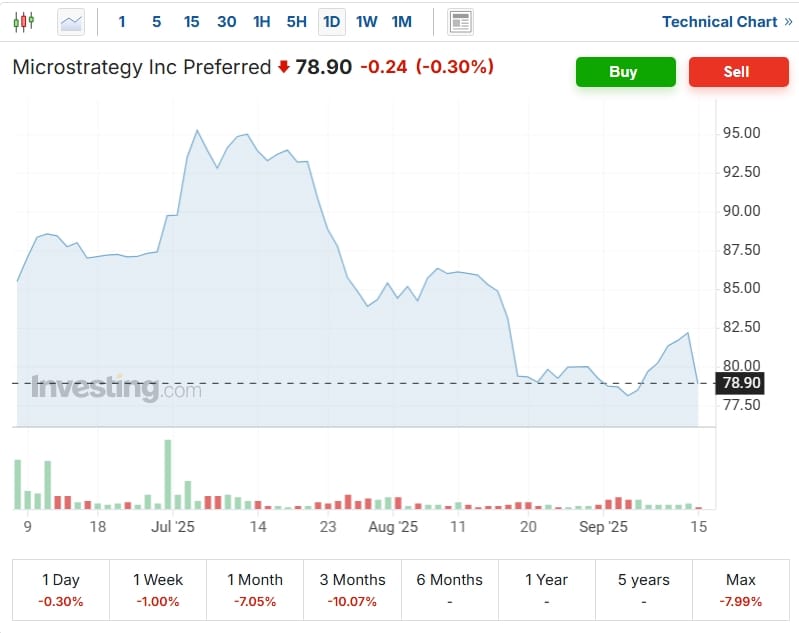Select the 1W interval
This screenshot has height=633, width=799.
point(366,22)
